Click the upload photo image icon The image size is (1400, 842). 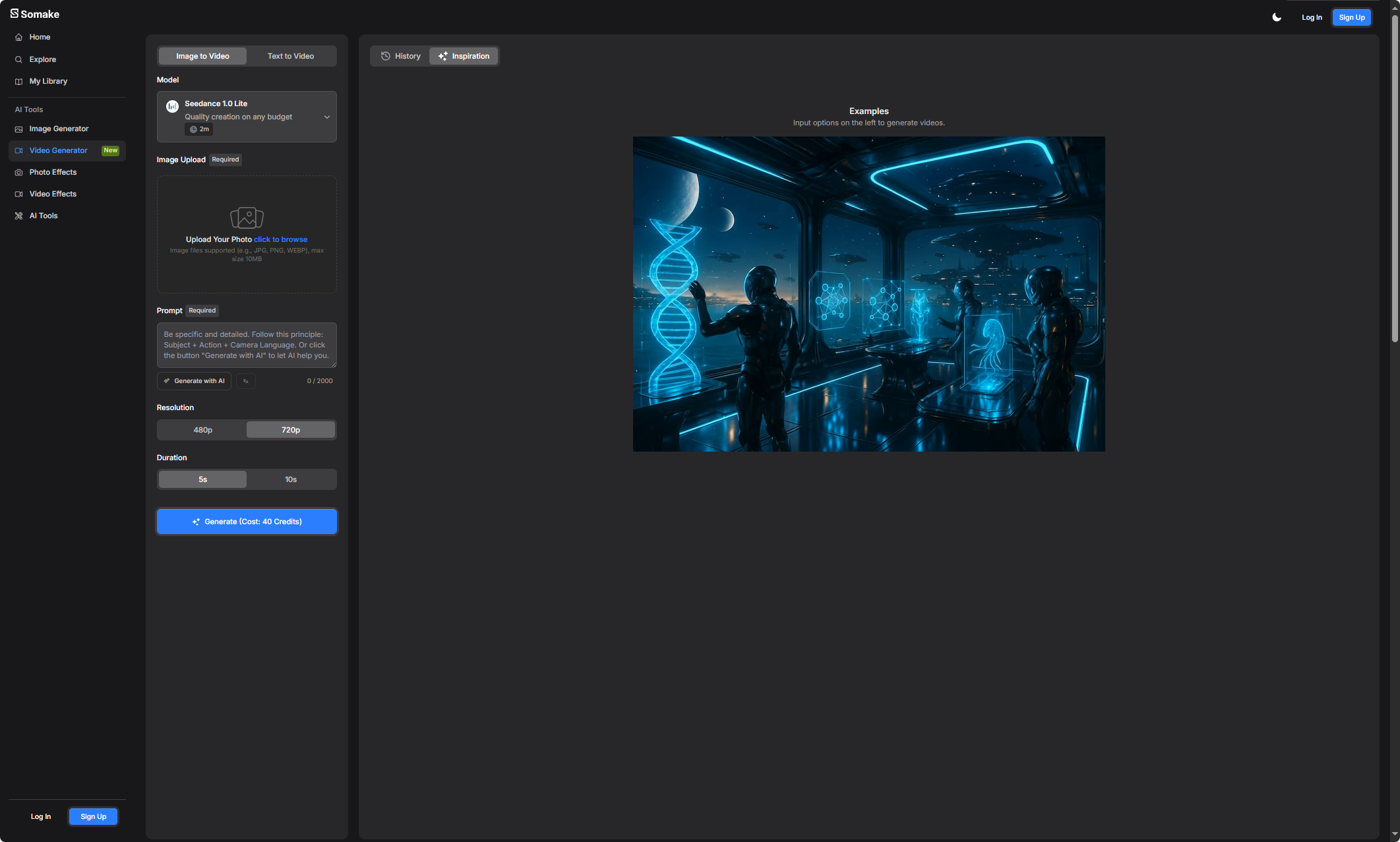tap(247, 218)
